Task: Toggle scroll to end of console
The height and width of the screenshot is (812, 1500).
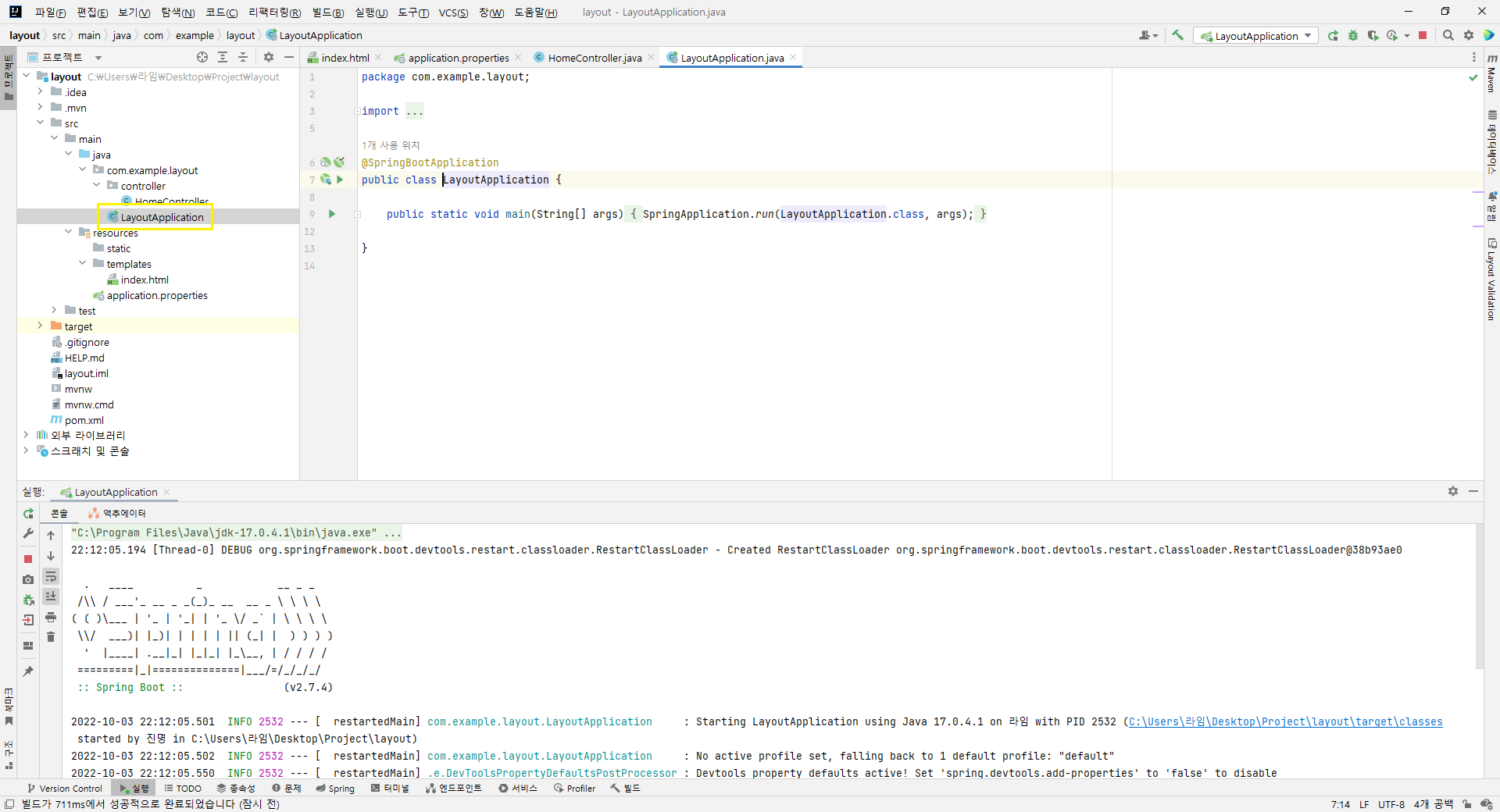Action: pos(51,597)
